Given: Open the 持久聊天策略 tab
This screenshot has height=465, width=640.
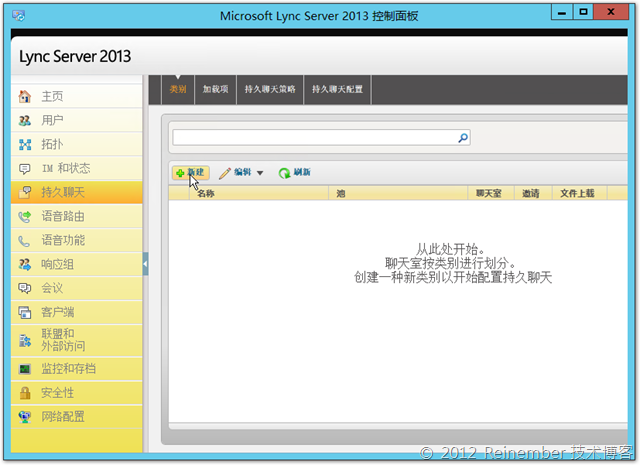Looking at the screenshot, I should coord(270,89).
